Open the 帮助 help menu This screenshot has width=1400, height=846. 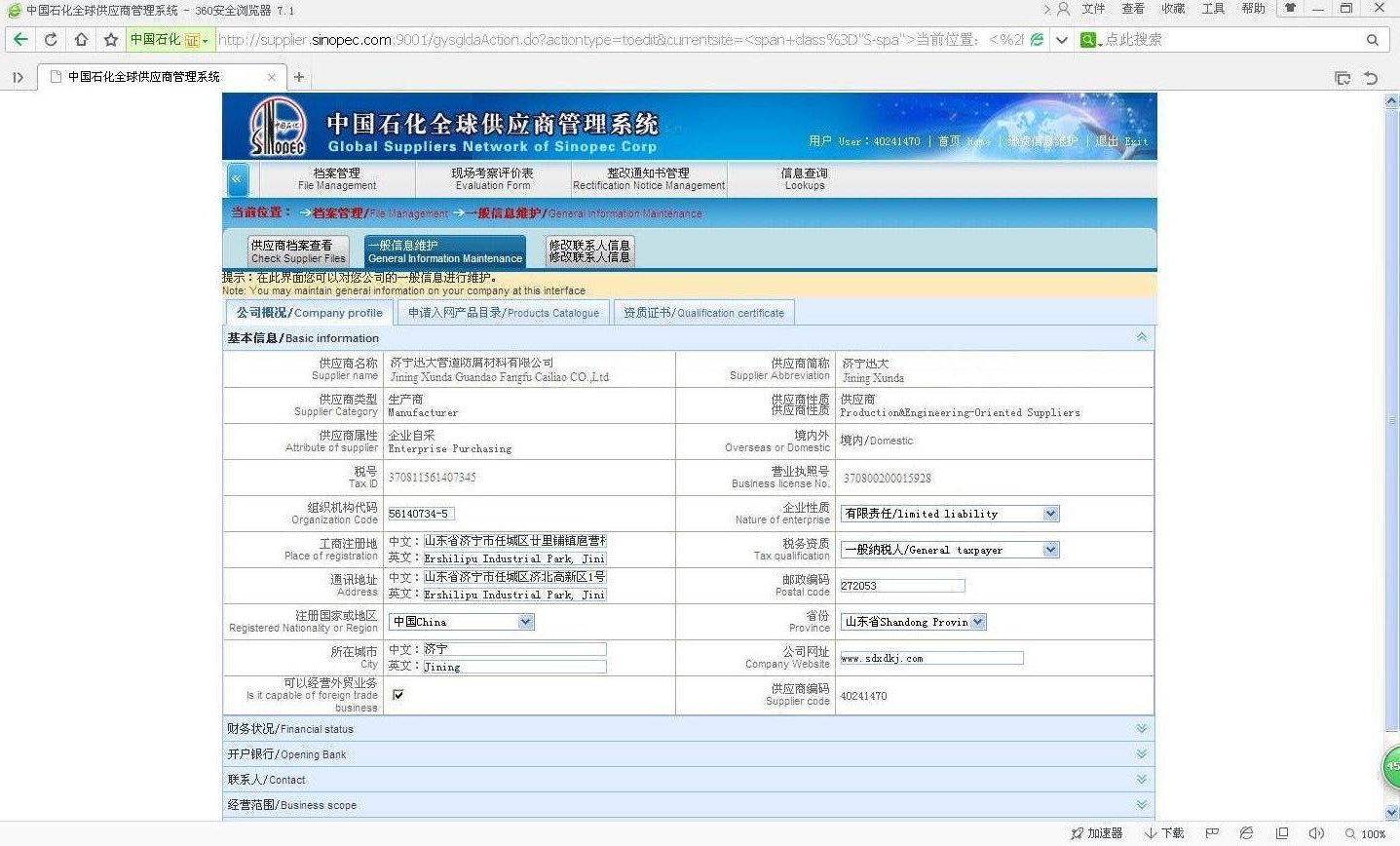[x=1253, y=9]
